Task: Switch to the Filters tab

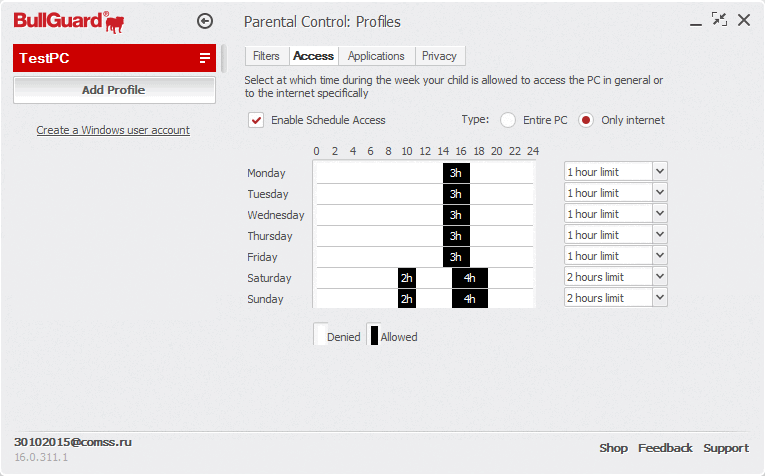Action: point(266,56)
